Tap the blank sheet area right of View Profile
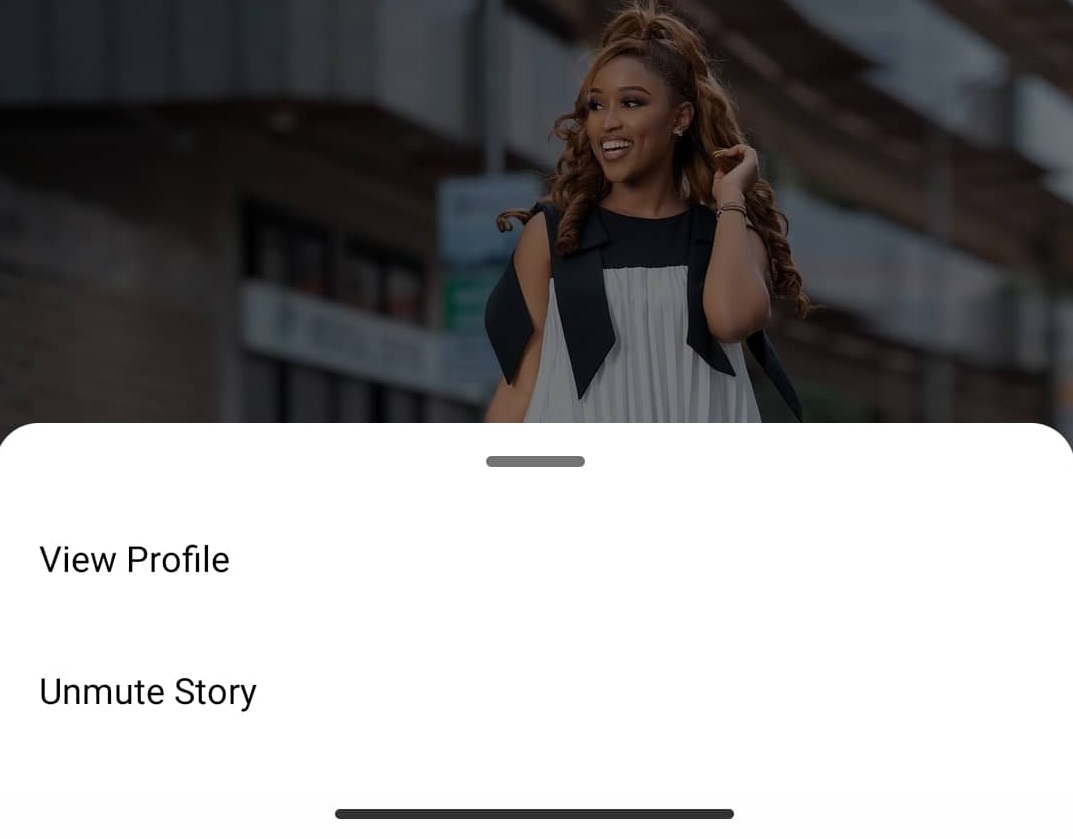1073x839 pixels. click(x=650, y=560)
